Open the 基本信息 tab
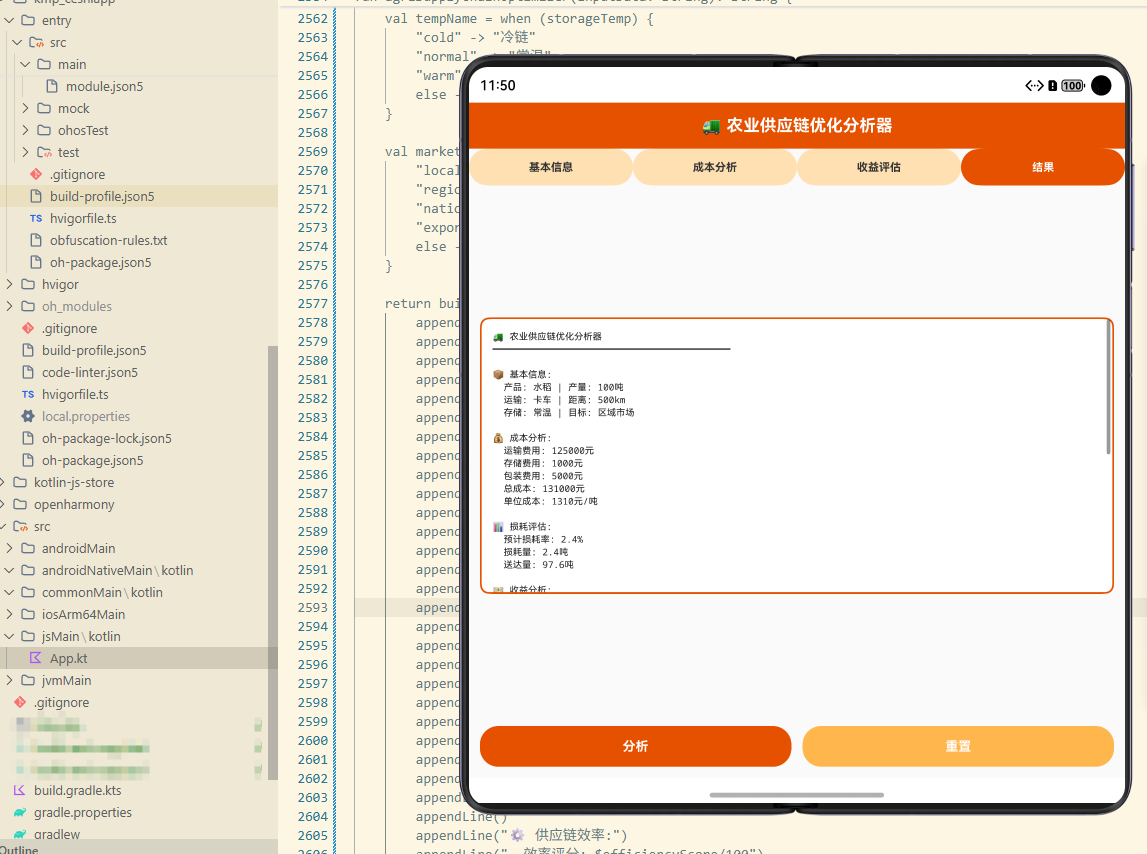This screenshot has height=854, width=1147. pyautogui.click(x=551, y=168)
